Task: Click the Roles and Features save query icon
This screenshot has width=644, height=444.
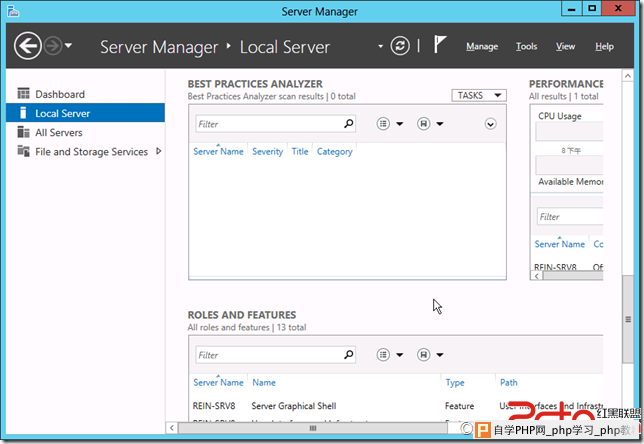Action: pos(423,354)
